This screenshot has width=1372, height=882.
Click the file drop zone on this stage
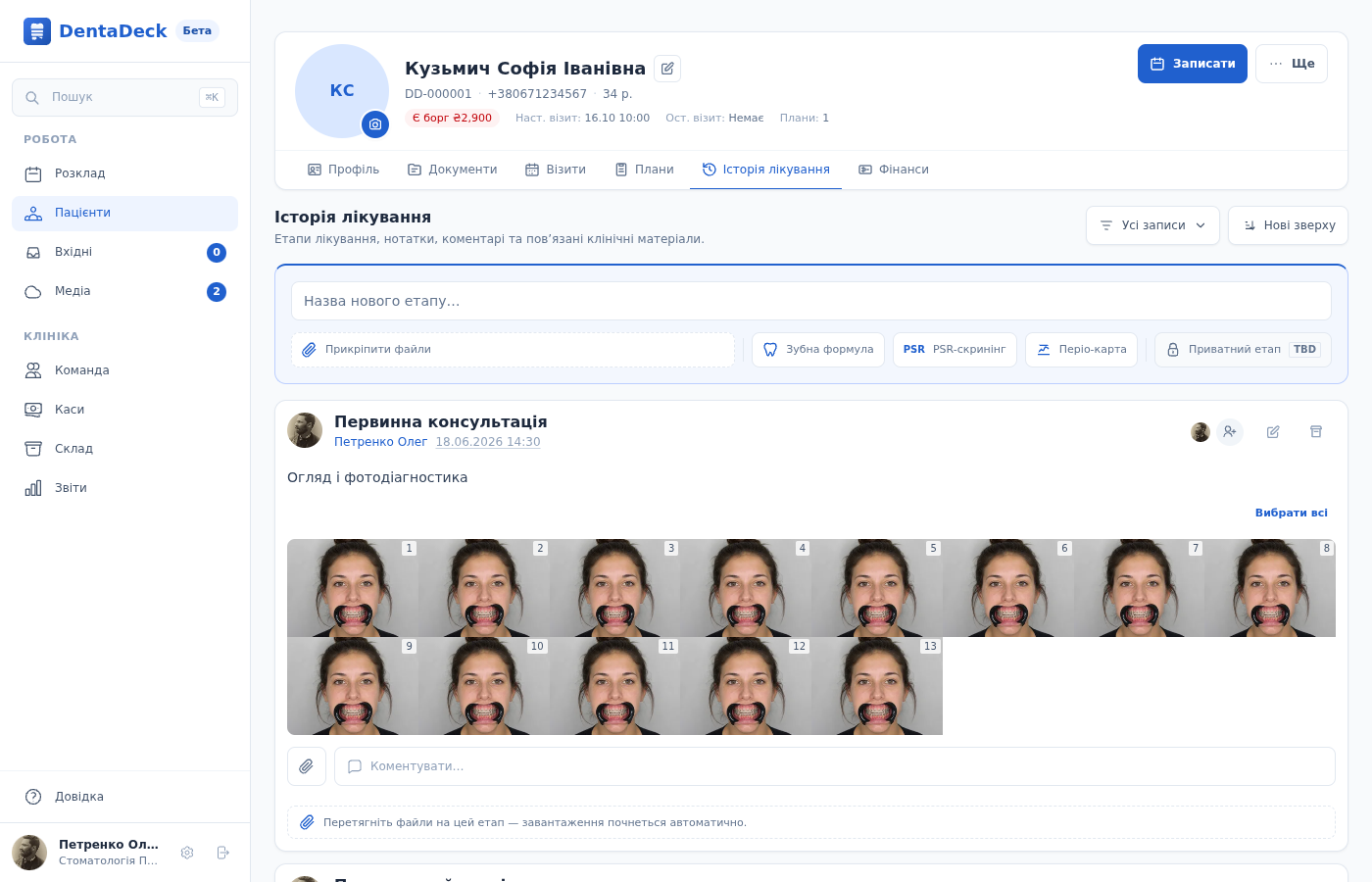(811, 822)
